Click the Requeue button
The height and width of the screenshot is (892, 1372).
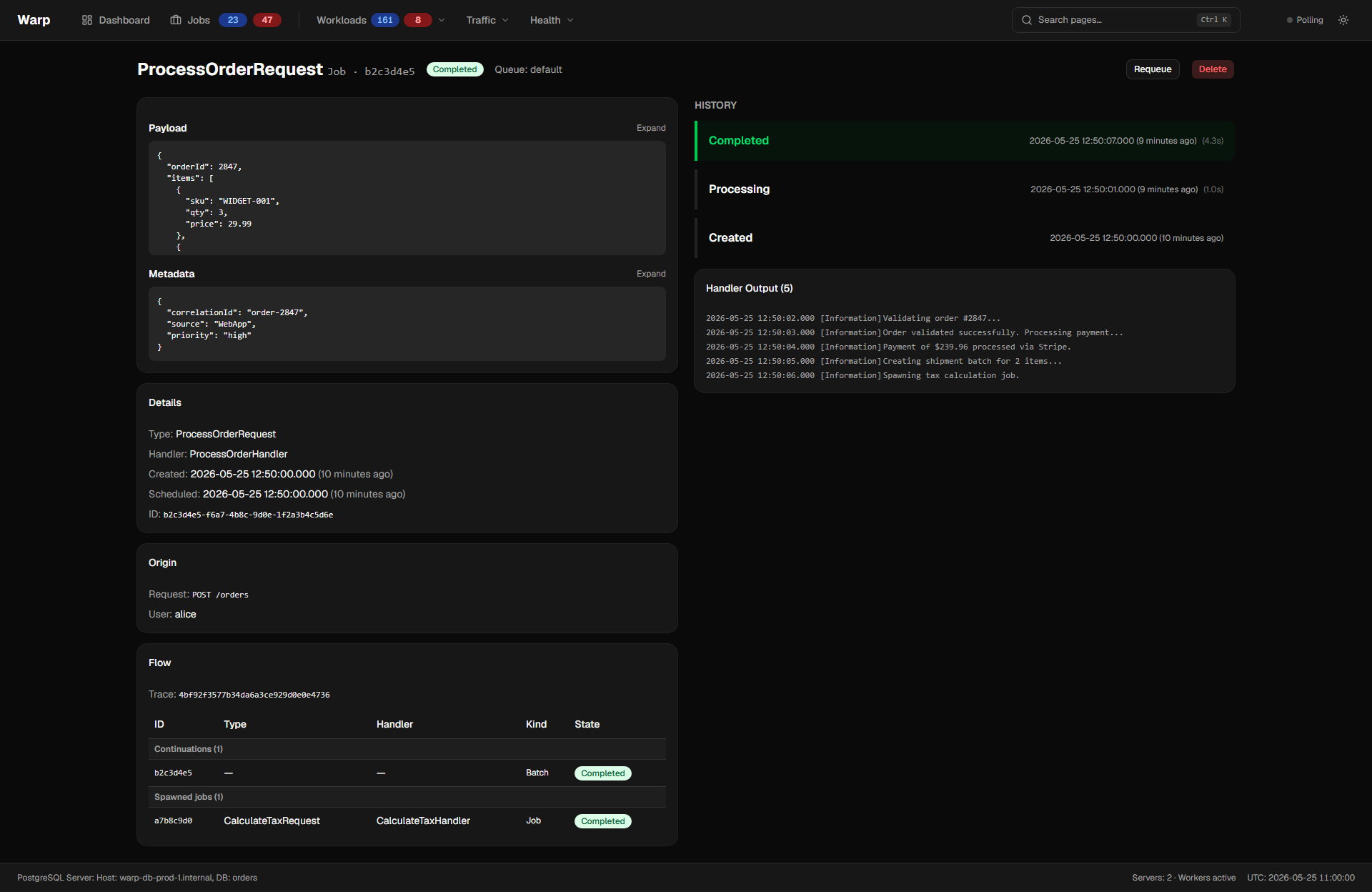(1153, 69)
